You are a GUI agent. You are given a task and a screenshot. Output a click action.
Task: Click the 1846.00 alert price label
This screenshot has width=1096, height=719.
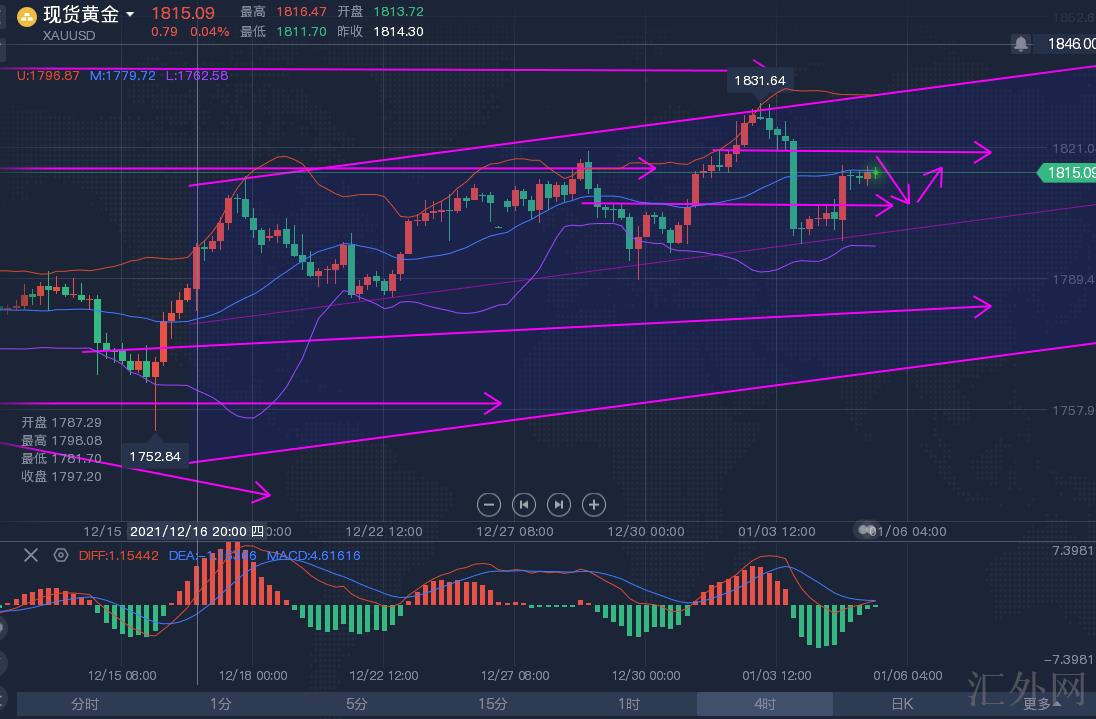tap(1071, 44)
